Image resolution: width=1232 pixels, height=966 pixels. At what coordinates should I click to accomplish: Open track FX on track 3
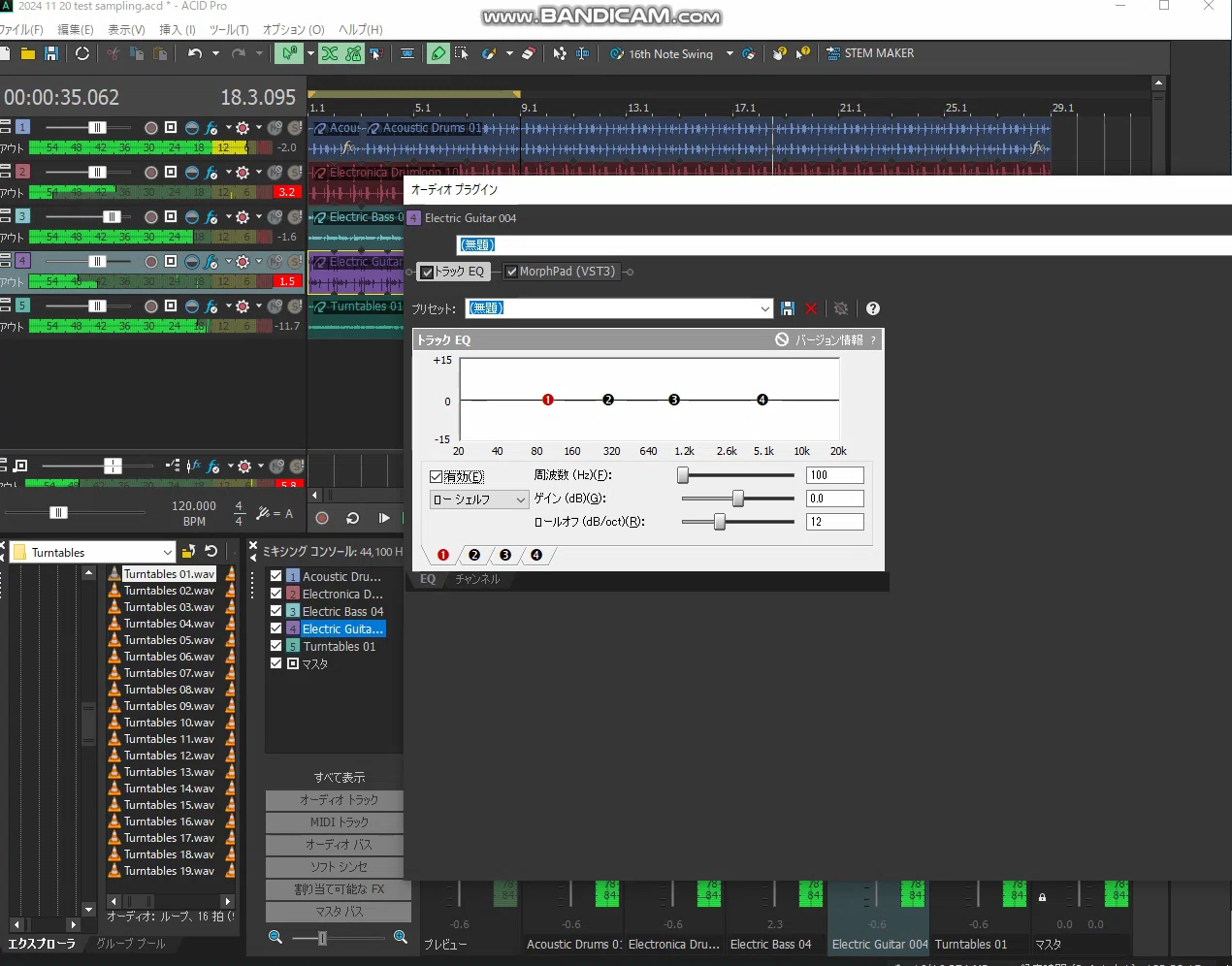point(211,217)
